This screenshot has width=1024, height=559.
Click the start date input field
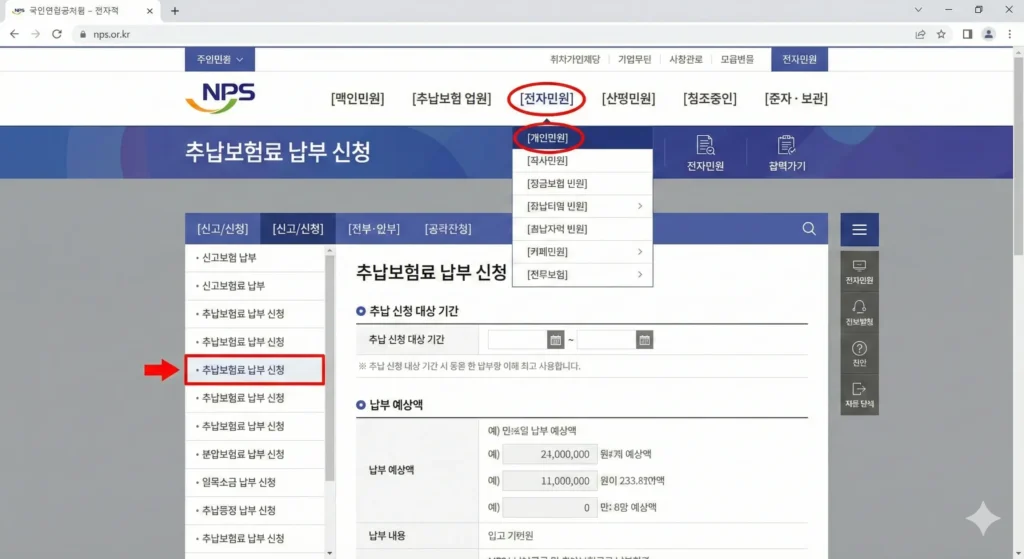pyautogui.click(x=516, y=340)
